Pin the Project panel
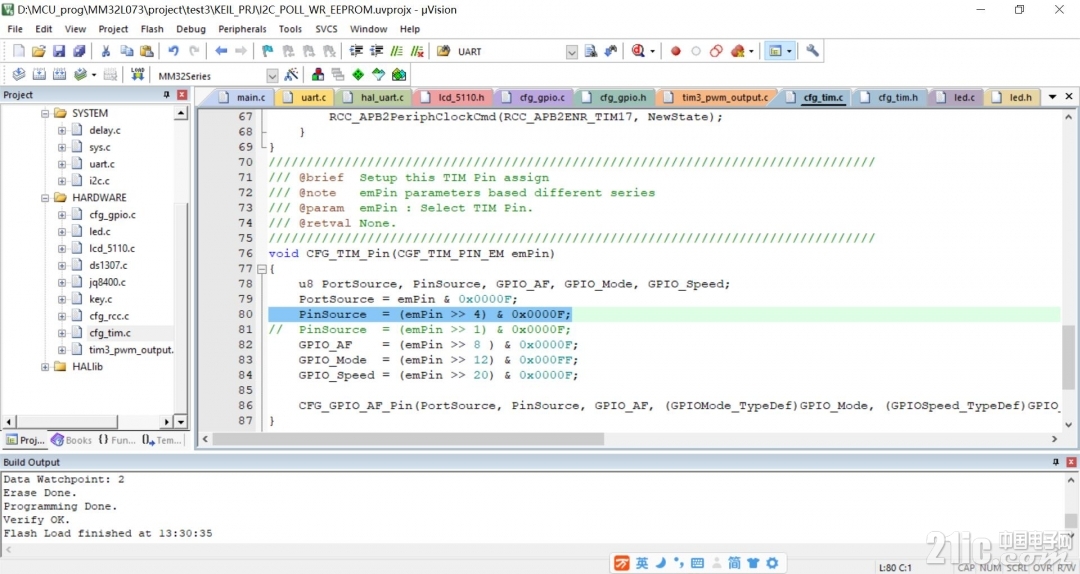 pos(167,94)
